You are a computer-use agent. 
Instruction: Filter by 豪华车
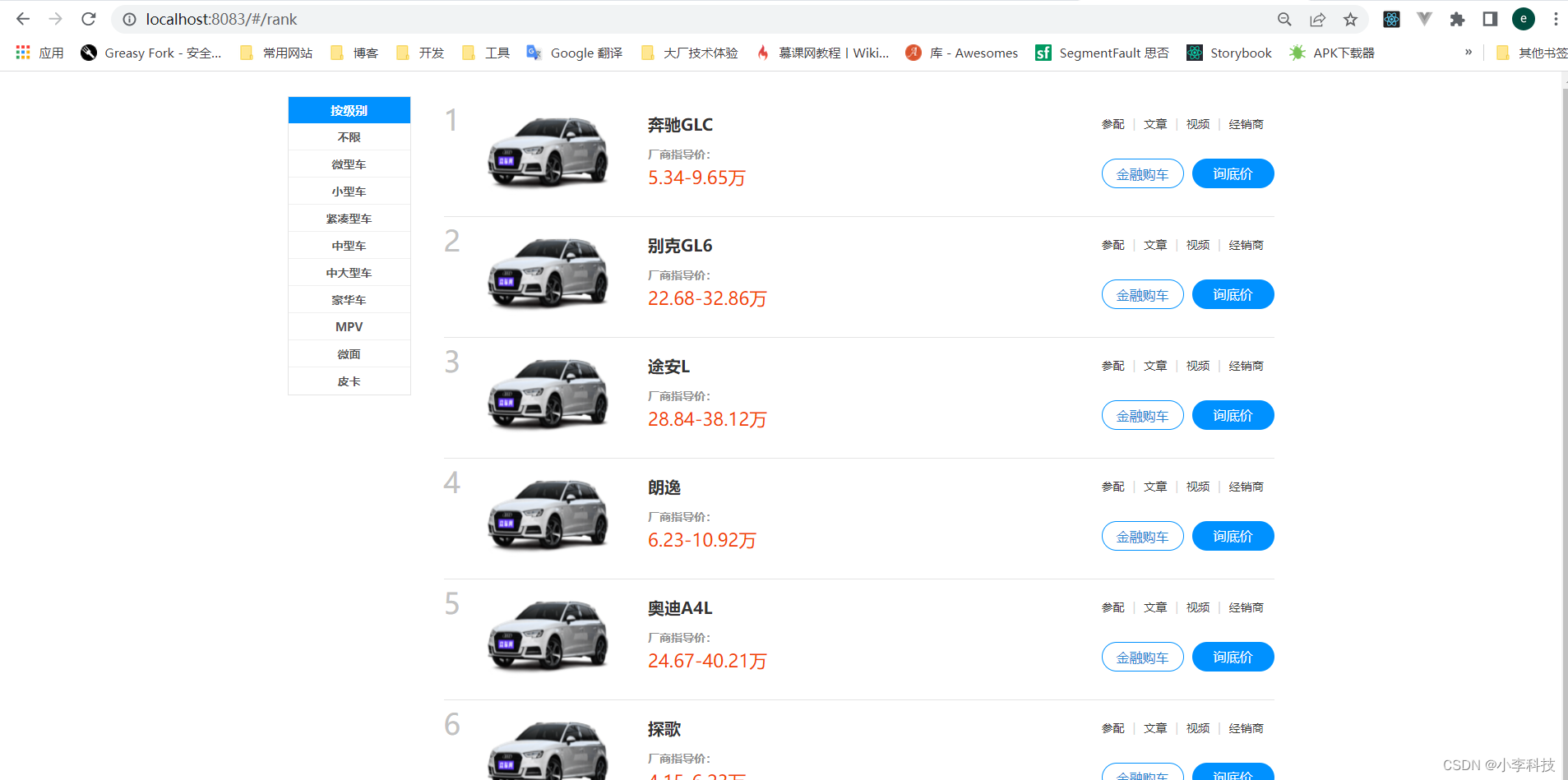349,300
